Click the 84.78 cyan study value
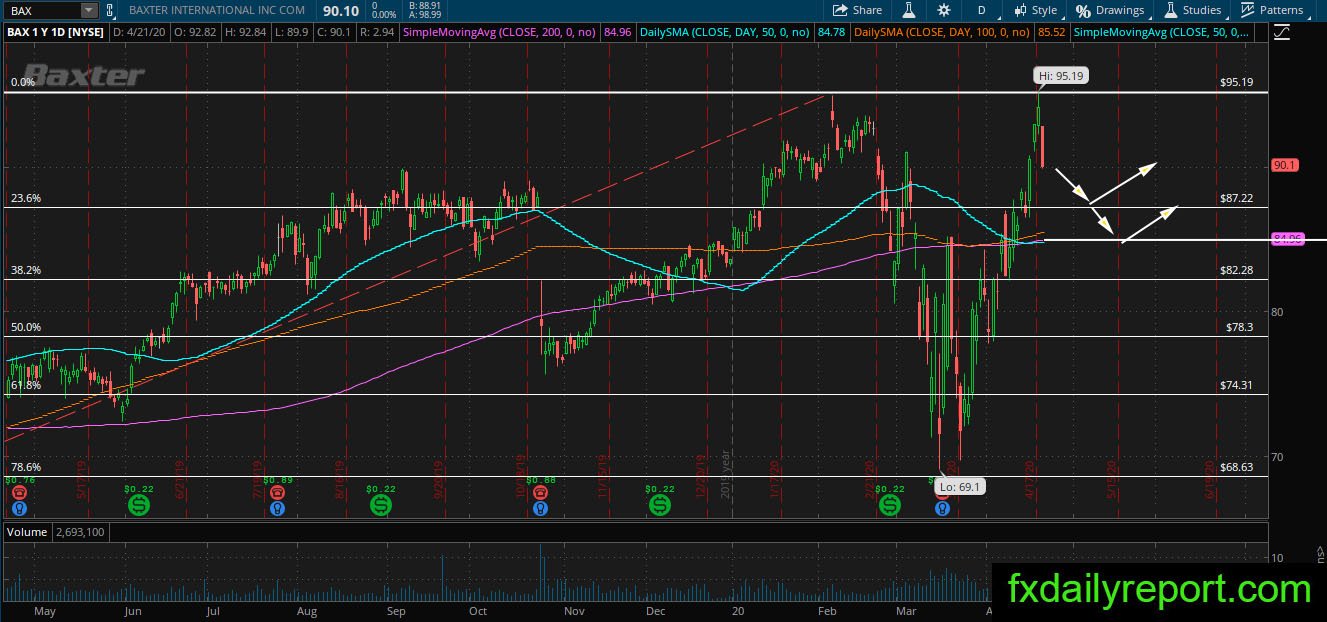1327x622 pixels. (831, 32)
